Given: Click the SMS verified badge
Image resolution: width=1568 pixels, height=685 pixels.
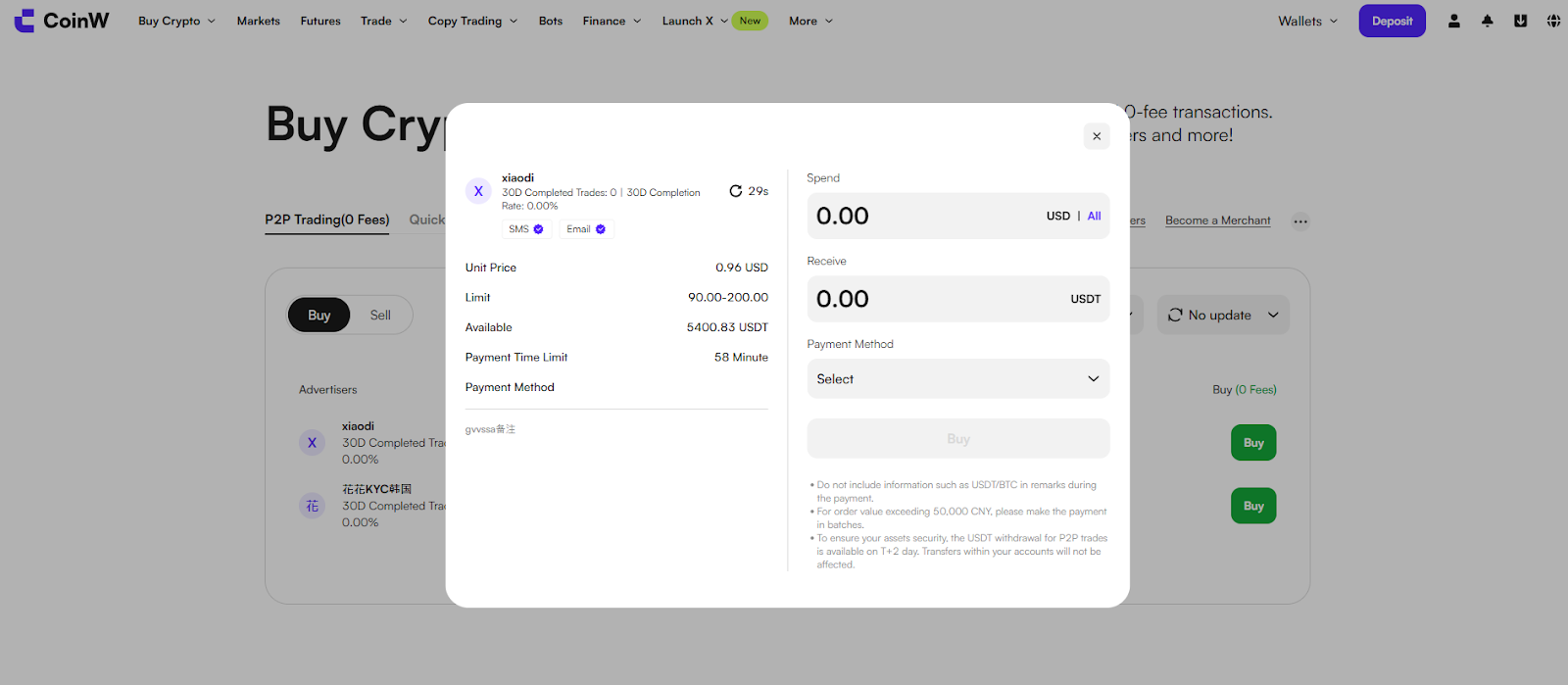Looking at the screenshot, I should [526, 229].
